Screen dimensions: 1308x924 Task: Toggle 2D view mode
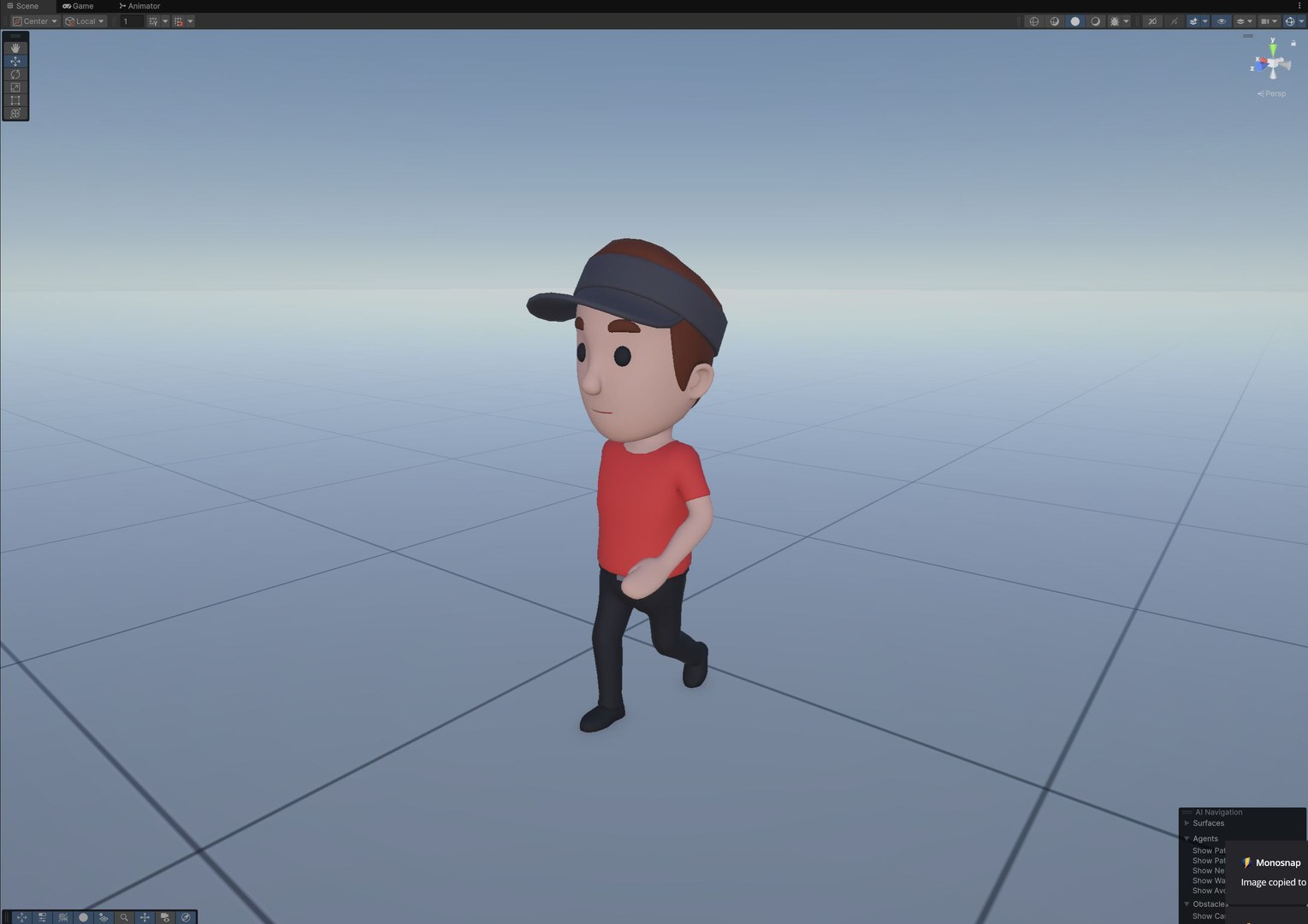coord(1153,21)
